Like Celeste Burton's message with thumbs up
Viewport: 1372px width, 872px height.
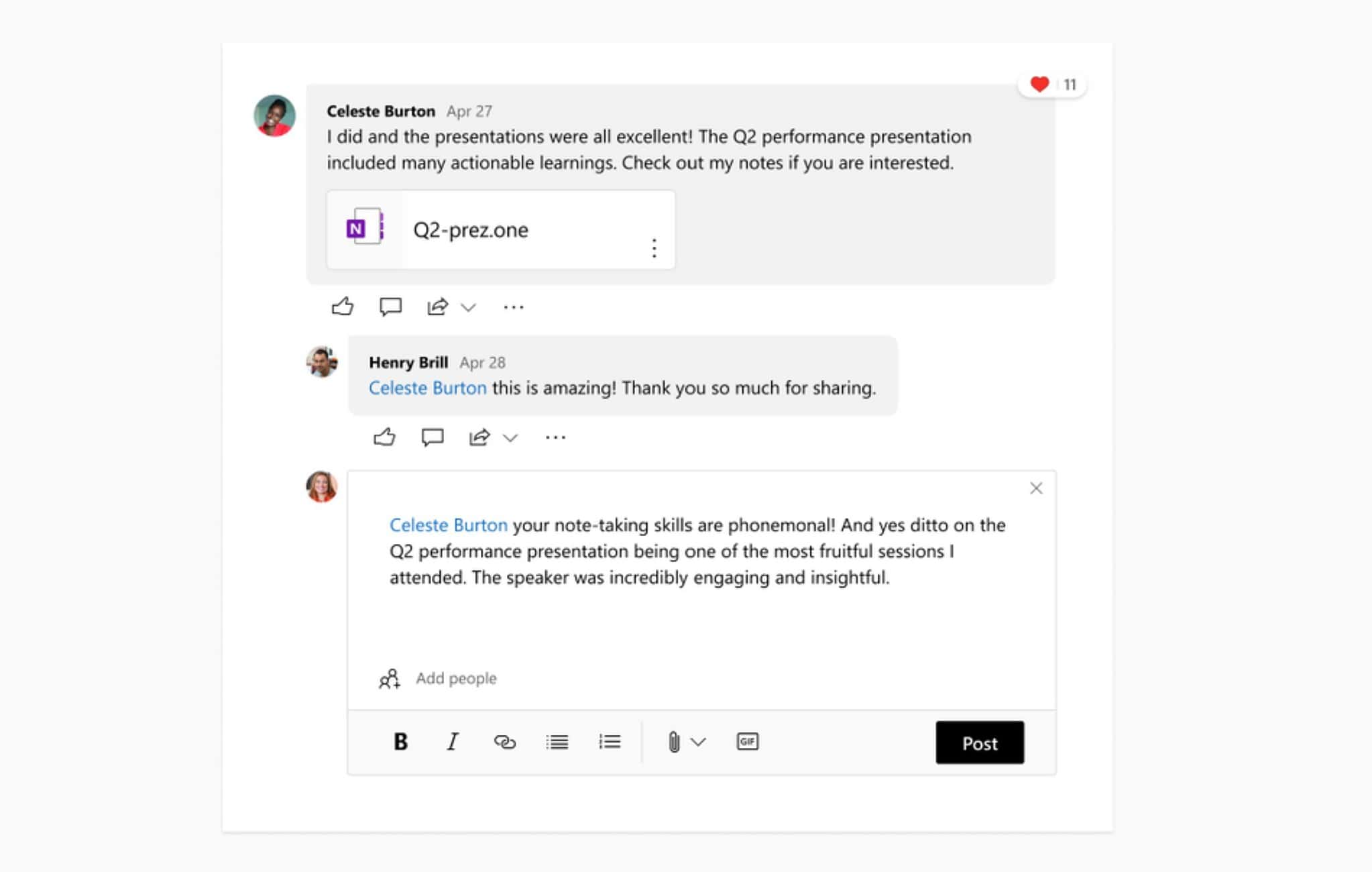[343, 307]
